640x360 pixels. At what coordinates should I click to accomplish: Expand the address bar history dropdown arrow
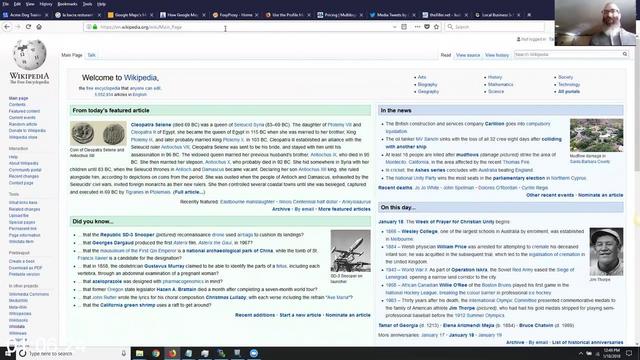394,27
